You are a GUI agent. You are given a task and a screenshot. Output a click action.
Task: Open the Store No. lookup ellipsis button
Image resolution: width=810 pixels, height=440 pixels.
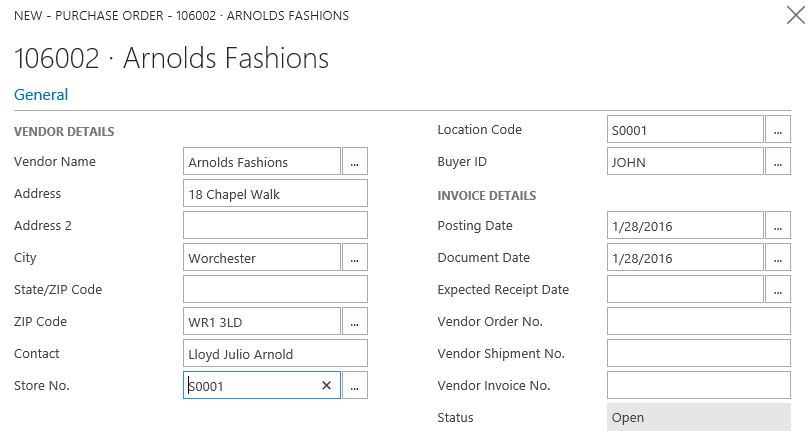coord(355,385)
